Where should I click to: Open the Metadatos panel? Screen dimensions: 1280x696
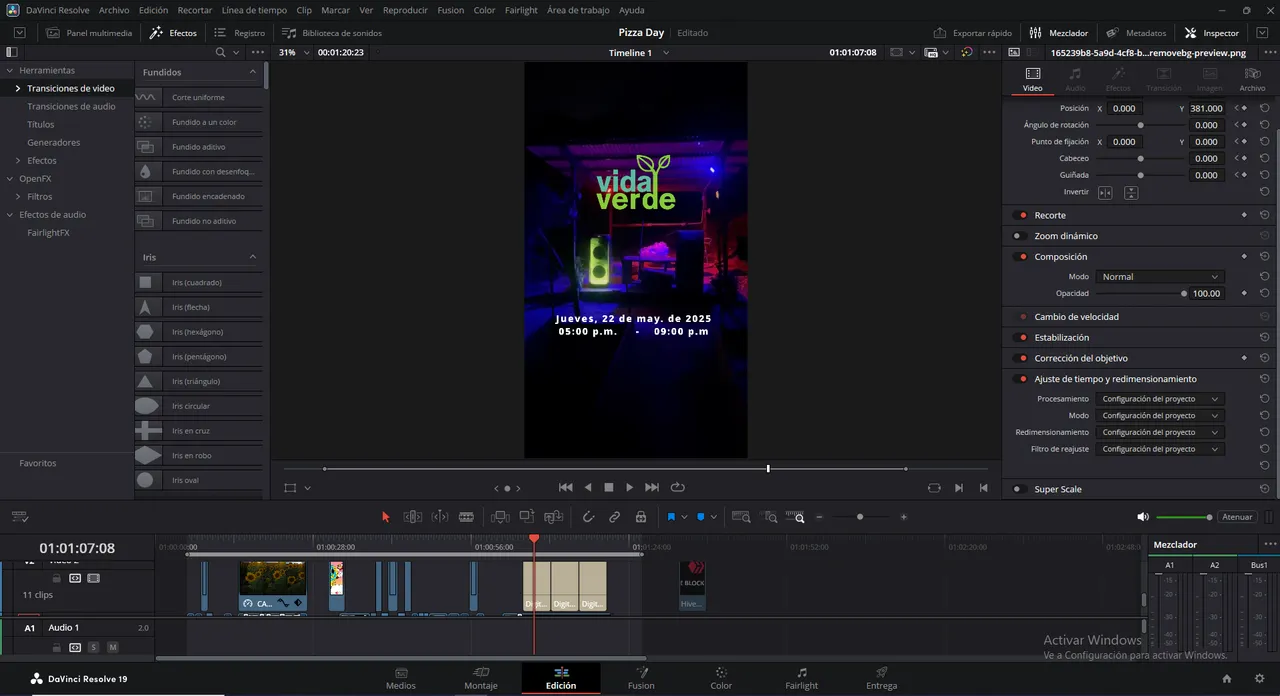[x=1137, y=33]
